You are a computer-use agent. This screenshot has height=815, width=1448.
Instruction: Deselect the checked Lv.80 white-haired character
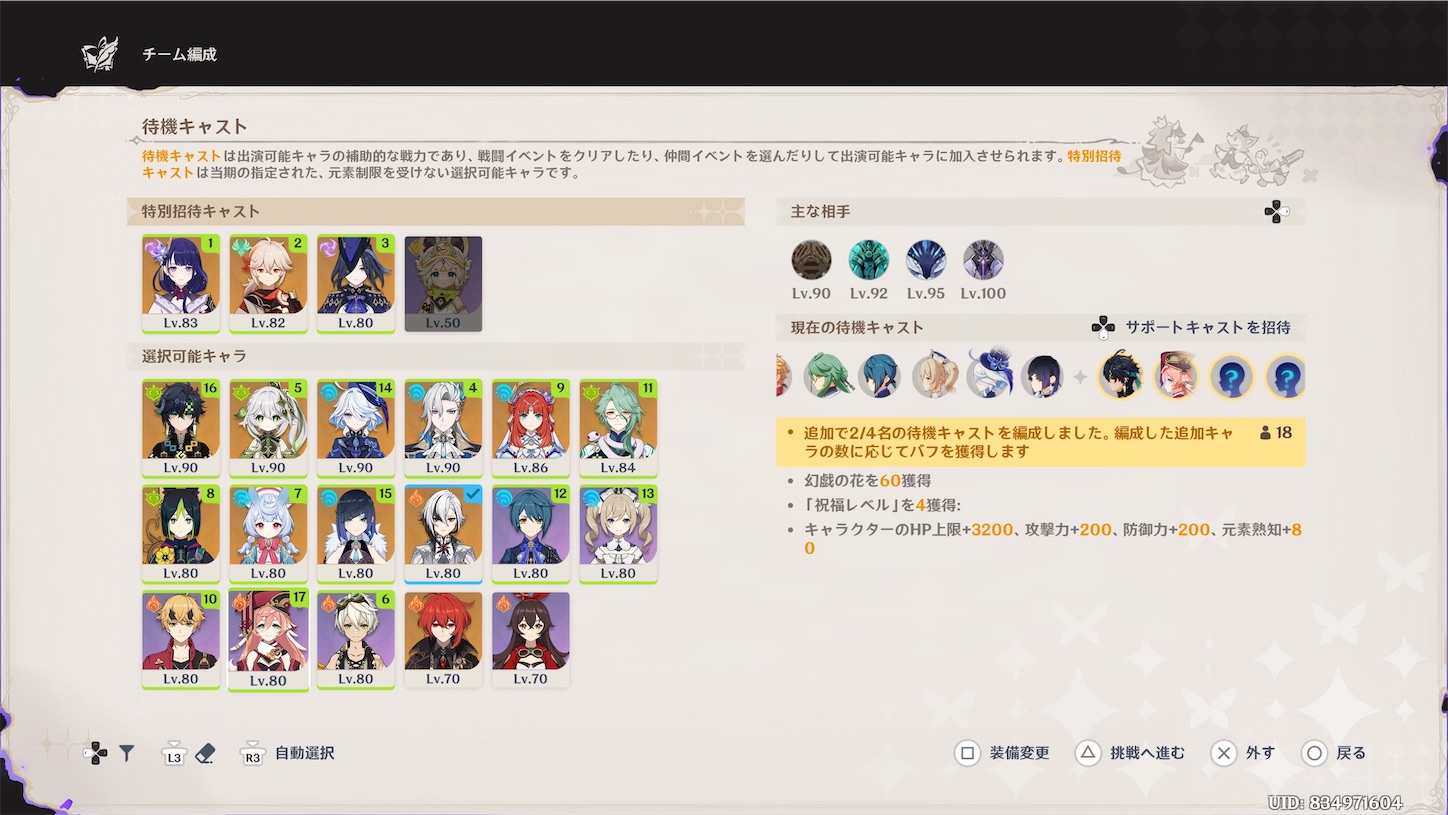point(443,533)
